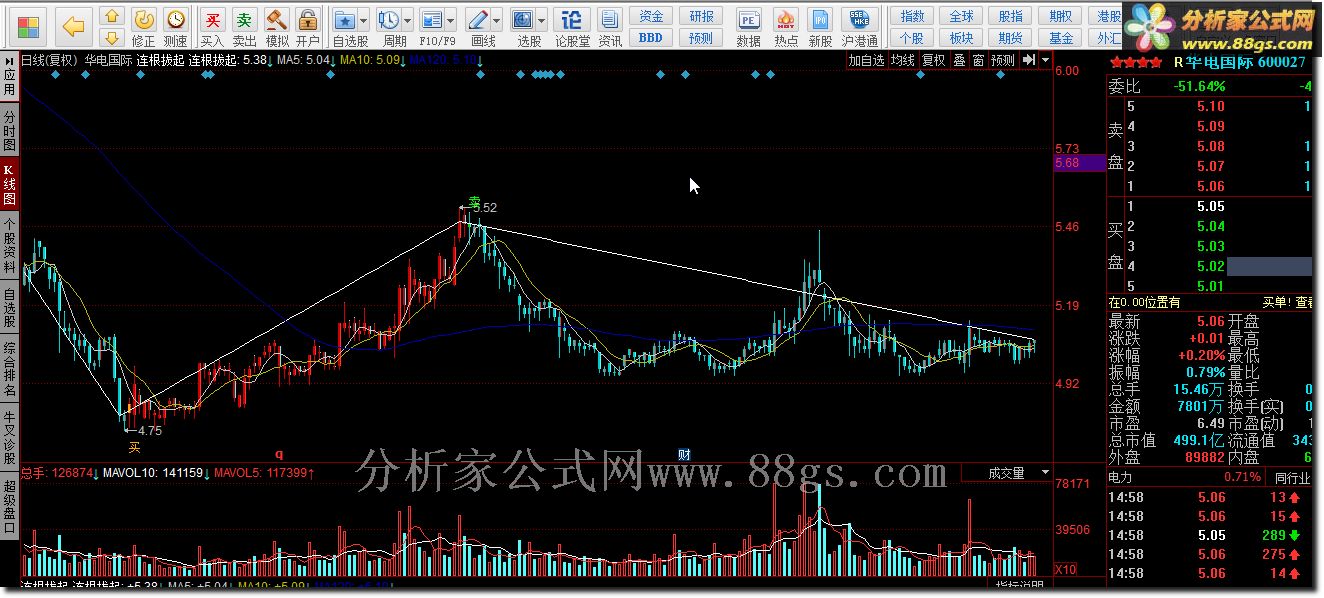The image size is (1324, 598).
Task: Click the 财 marker below chart
Action: [x=684, y=453]
